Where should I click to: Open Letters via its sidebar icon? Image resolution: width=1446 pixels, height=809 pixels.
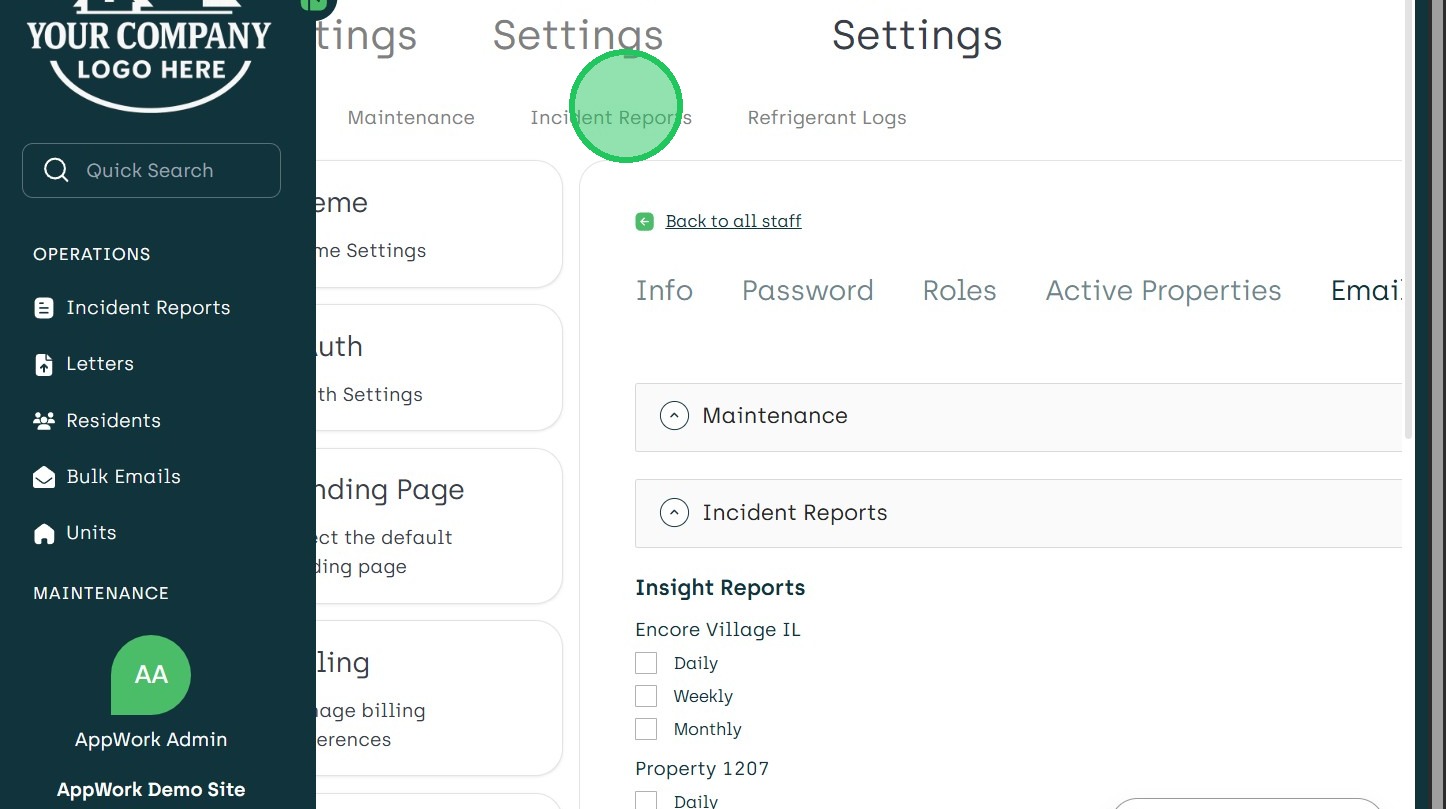coord(44,365)
